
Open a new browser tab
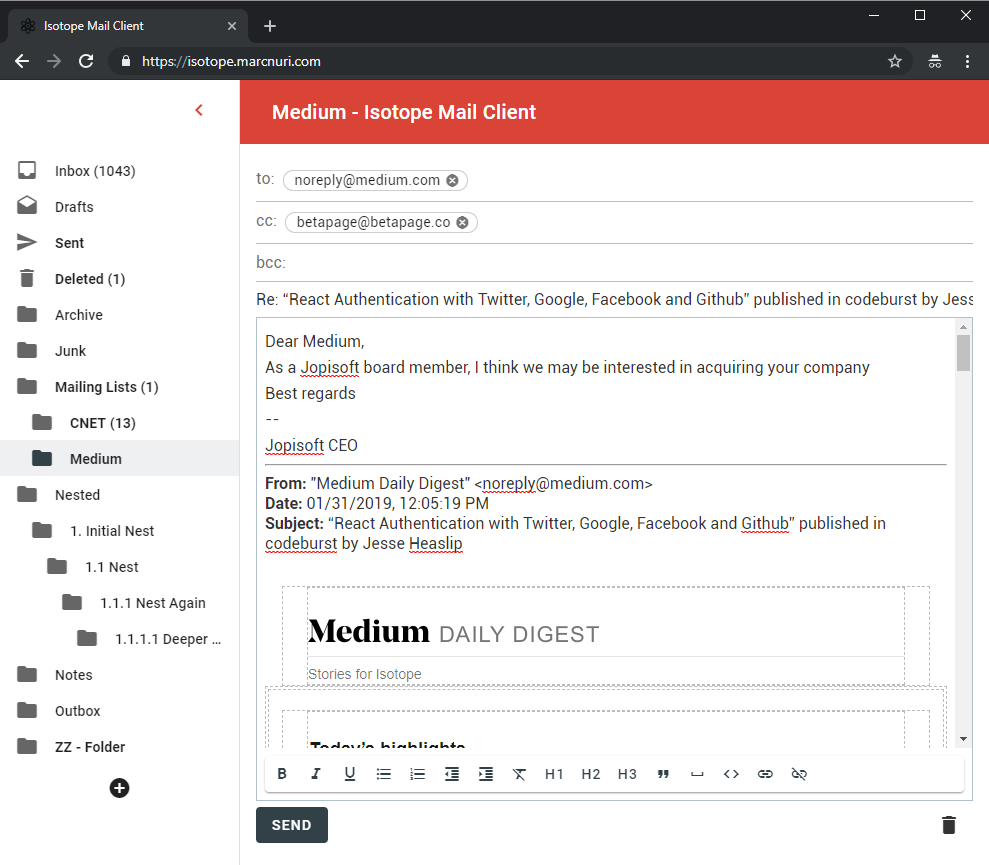270,26
